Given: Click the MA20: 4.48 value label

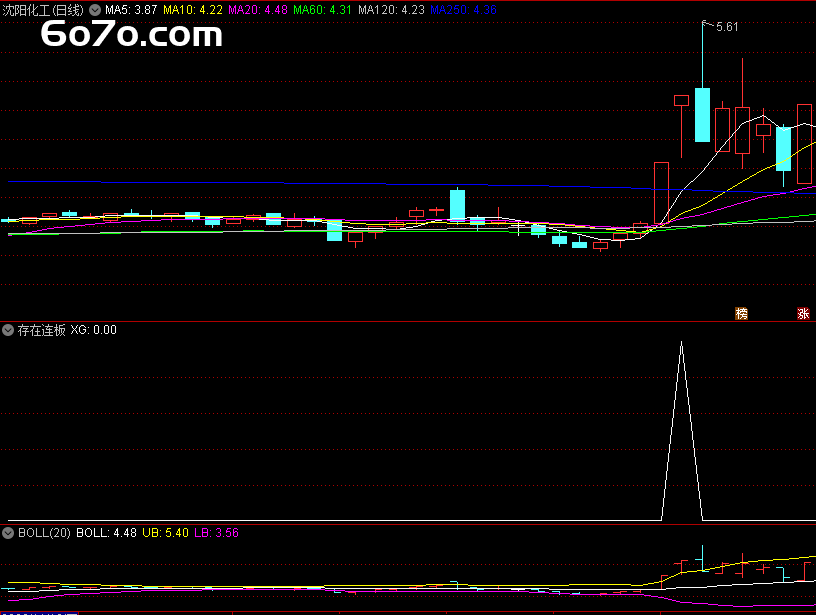Looking at the screenshot, I should pos(258,10).
